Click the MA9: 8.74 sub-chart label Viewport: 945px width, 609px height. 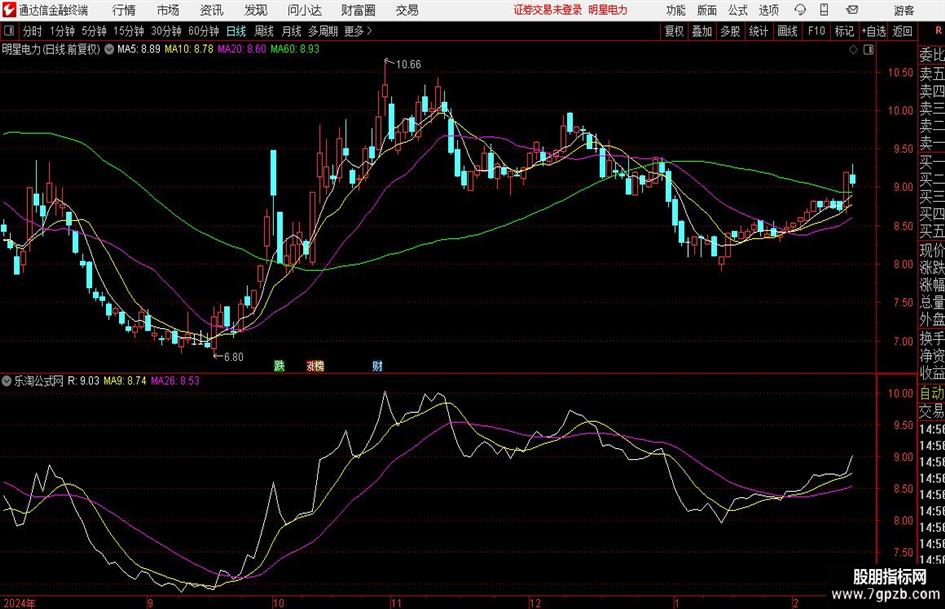[x=125, y=380]
